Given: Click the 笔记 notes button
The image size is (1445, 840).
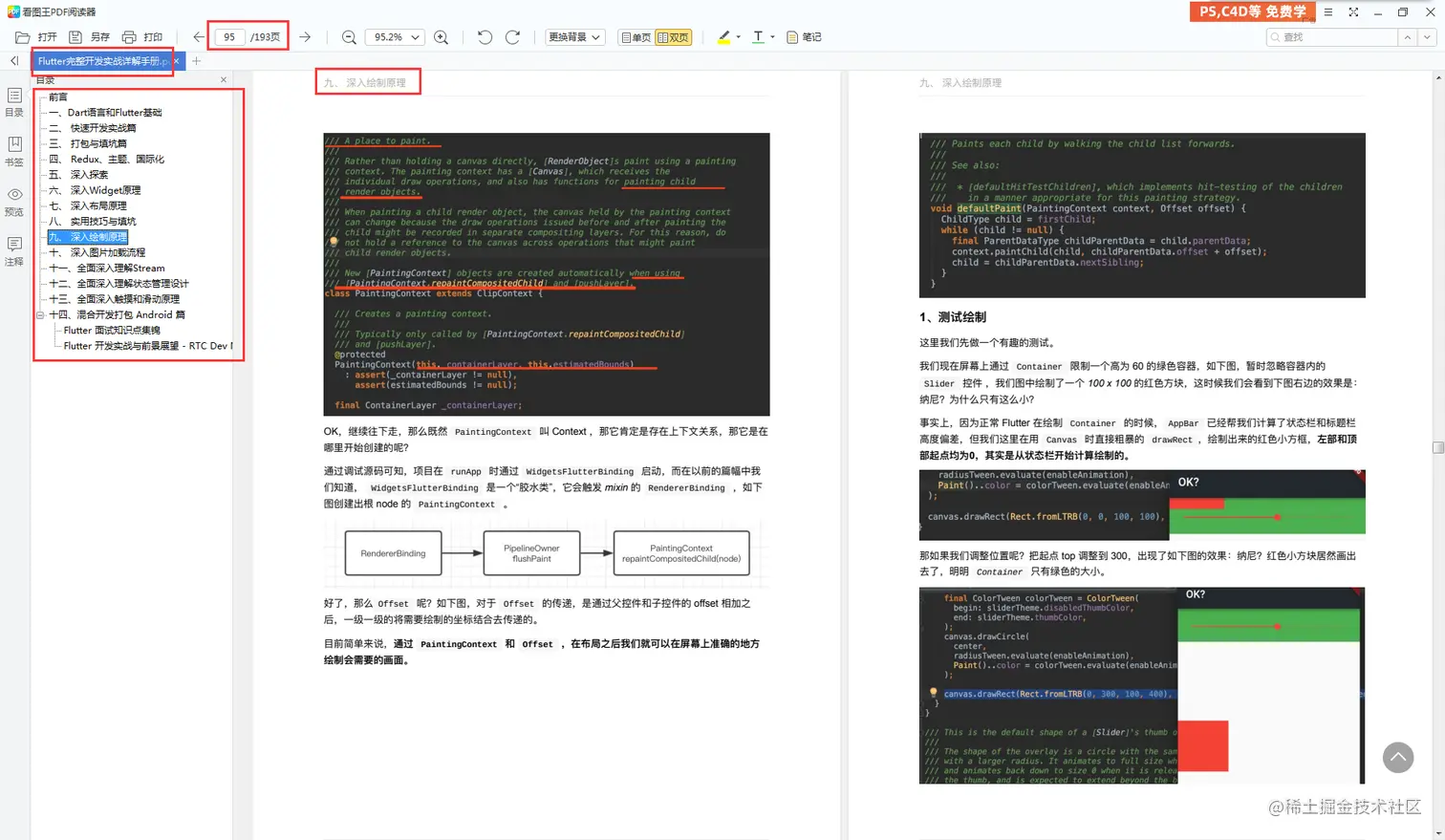Looking at the screenshot, I should (804, 37).
